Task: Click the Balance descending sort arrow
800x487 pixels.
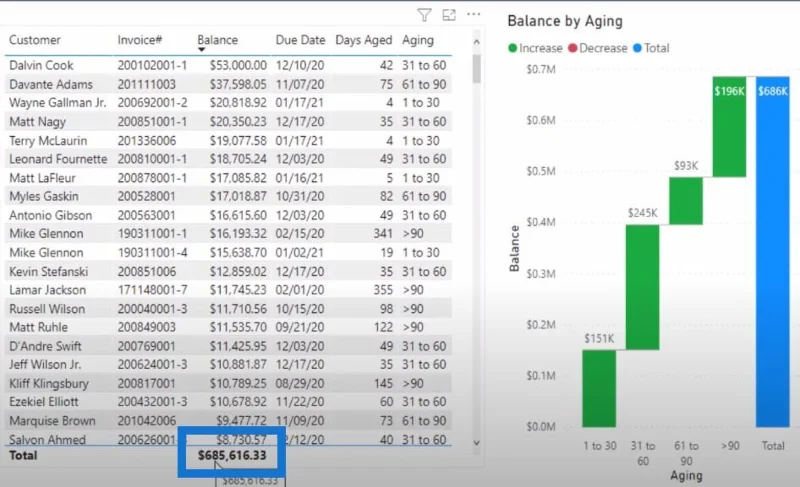Action: click(x=202, y=50)
